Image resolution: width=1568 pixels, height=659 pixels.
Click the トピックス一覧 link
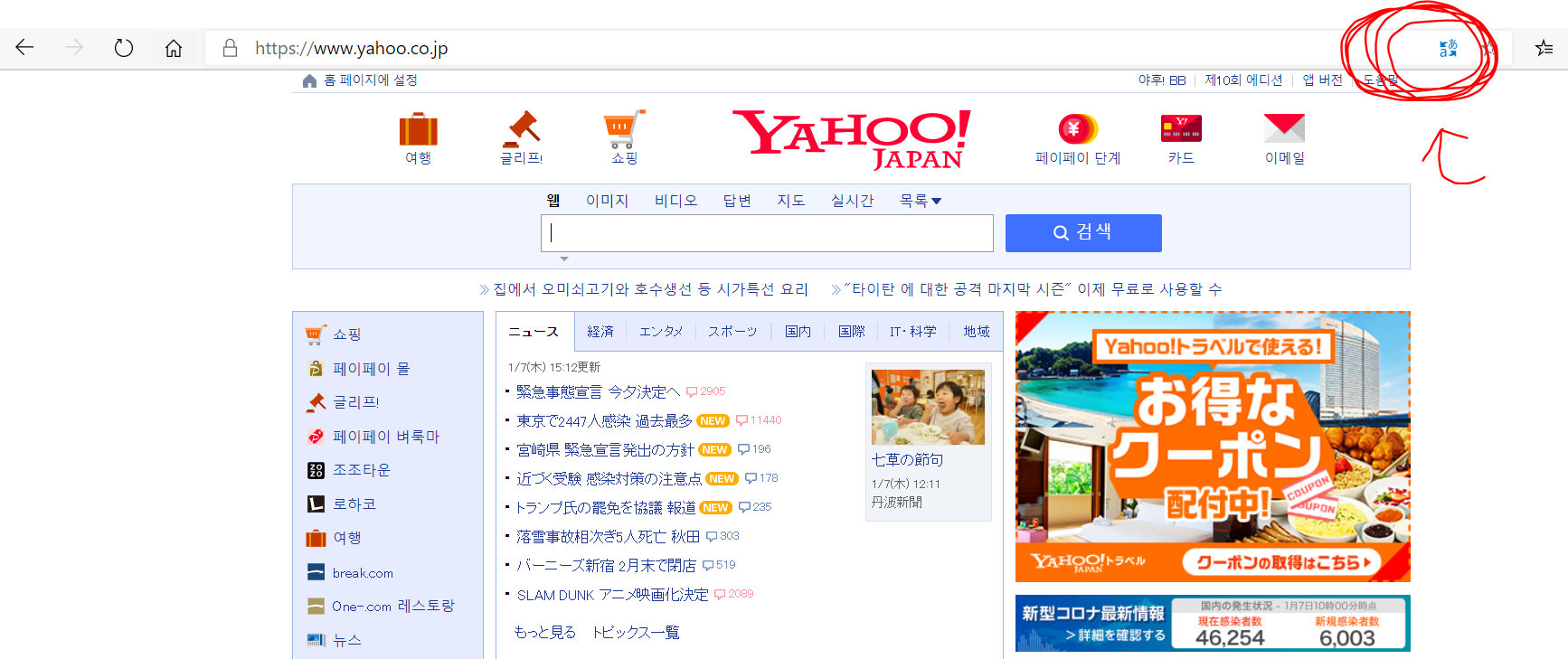pyautogui.click(x=636, y=633)
